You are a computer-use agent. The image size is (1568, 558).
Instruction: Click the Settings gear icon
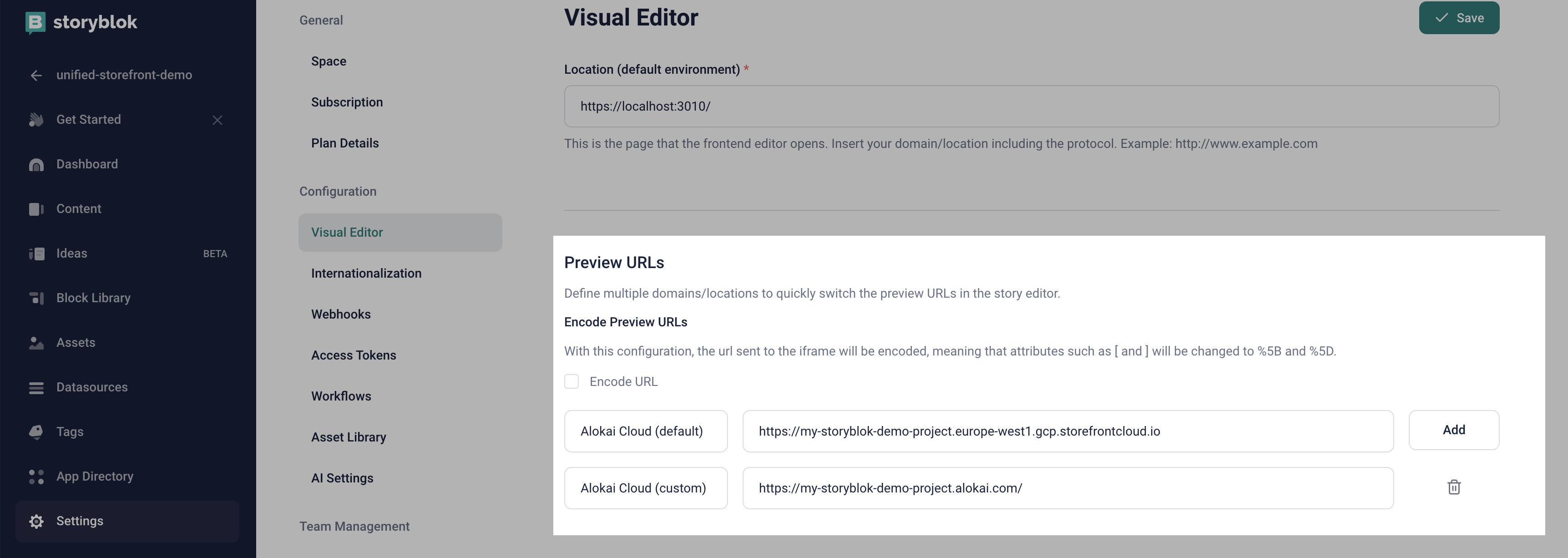[x=36, y=521]
